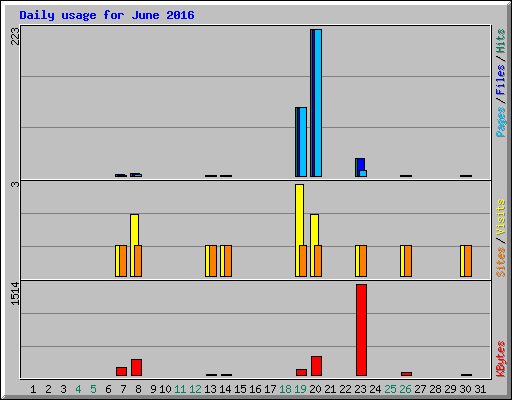Select the tall red KBytes bar for day 23
512x400 pixels.
(361, 330)
